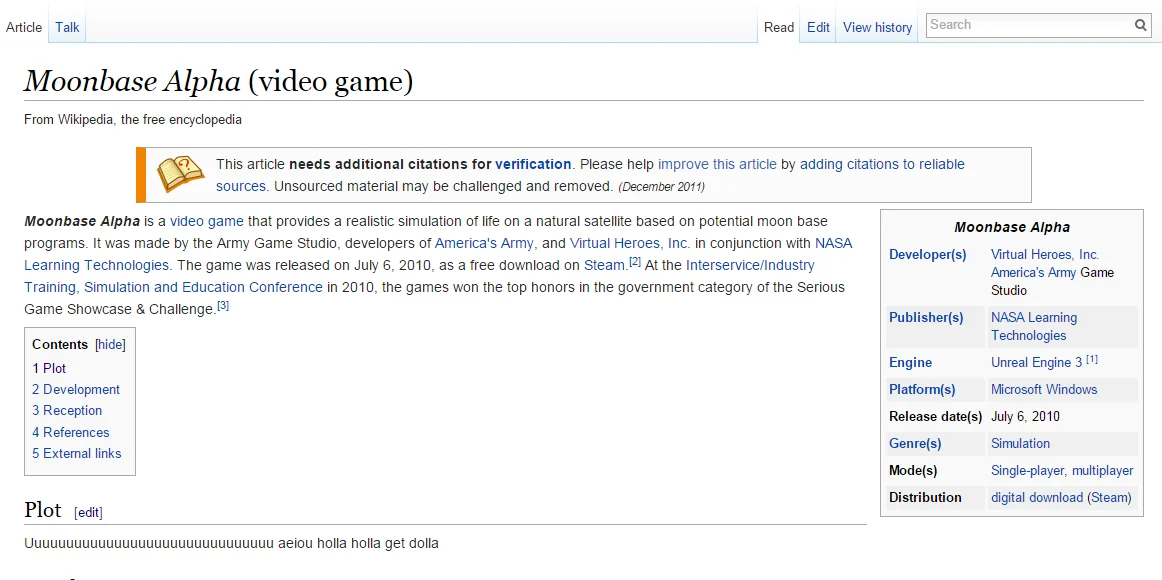
Task: Click footnote reference [3]
Action: coord(223,305)
